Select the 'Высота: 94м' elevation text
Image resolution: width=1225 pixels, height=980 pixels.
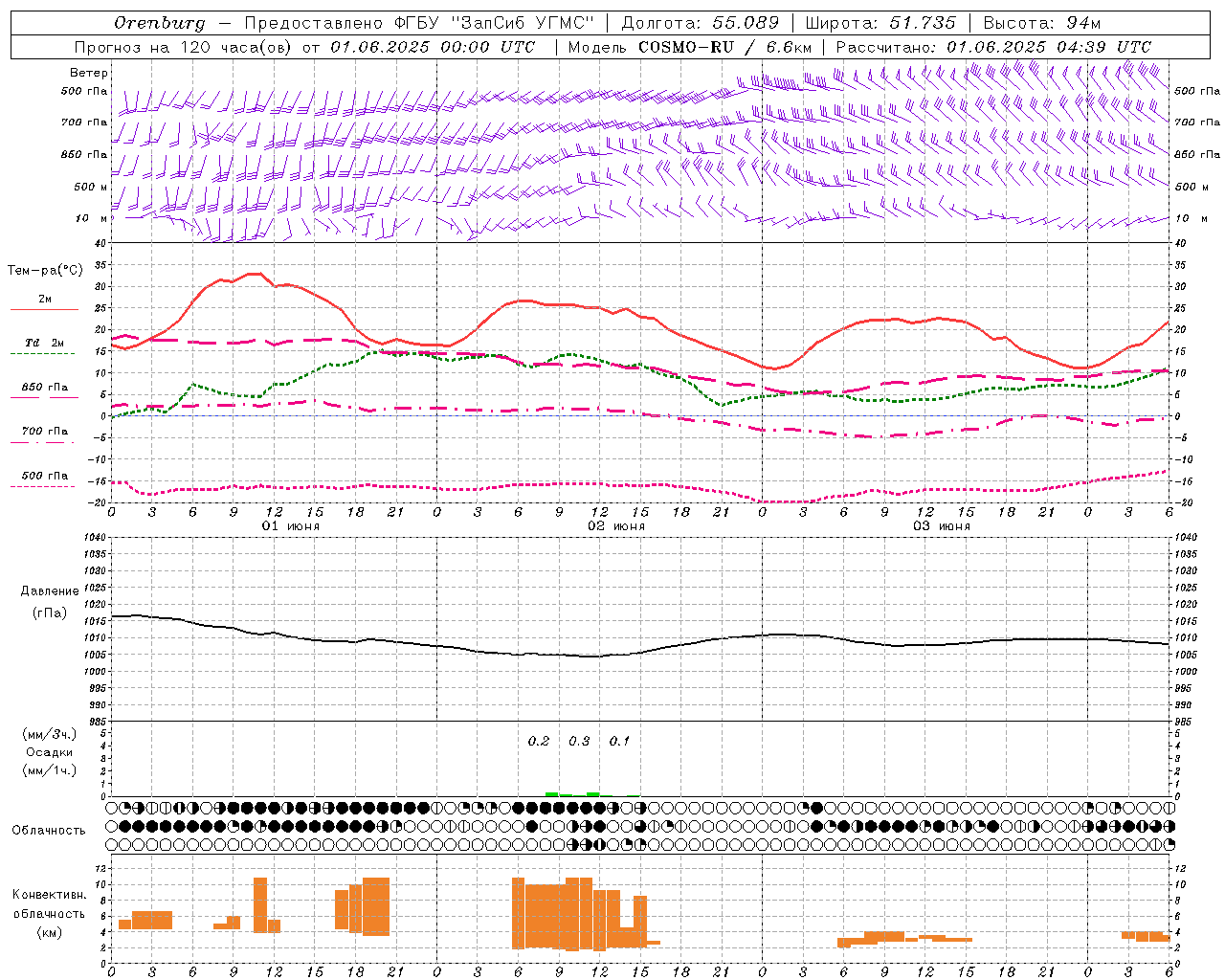click(x=1041, y=23)
